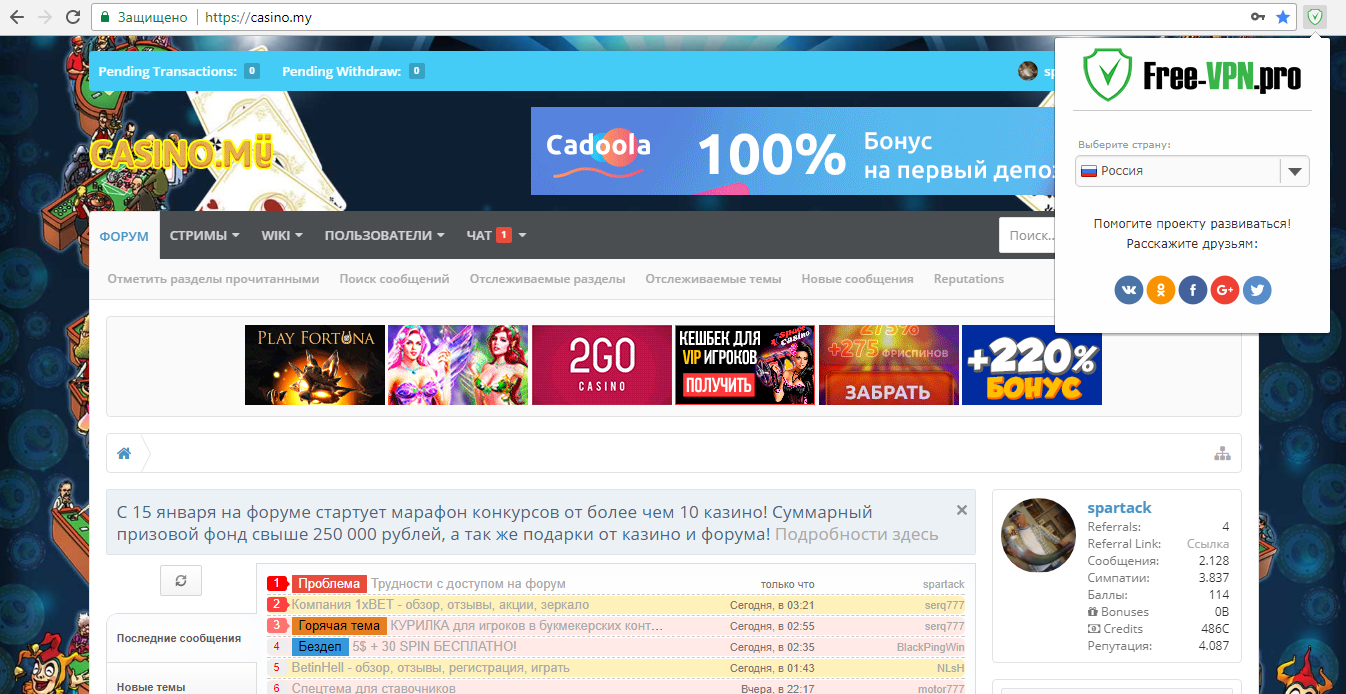Share via VK icon
The height and width of the screenshot is (694, 1346).
tap(1129, 290)
